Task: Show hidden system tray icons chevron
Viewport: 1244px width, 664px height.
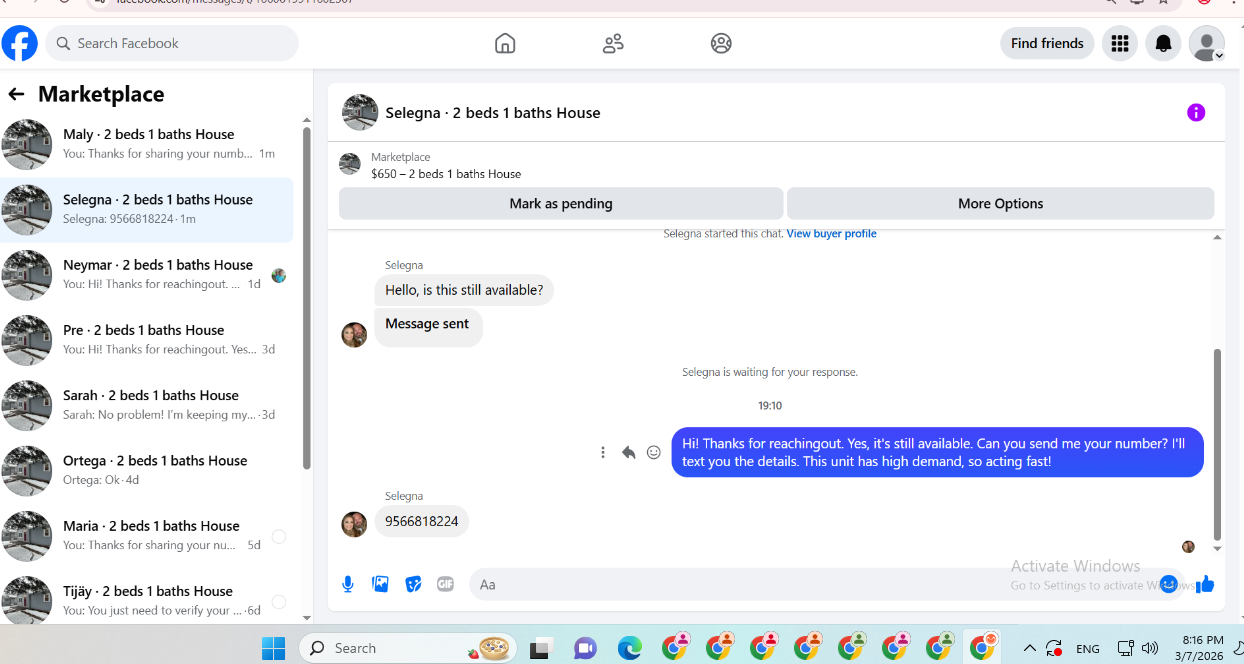Action: click(x=1029, y=648)
